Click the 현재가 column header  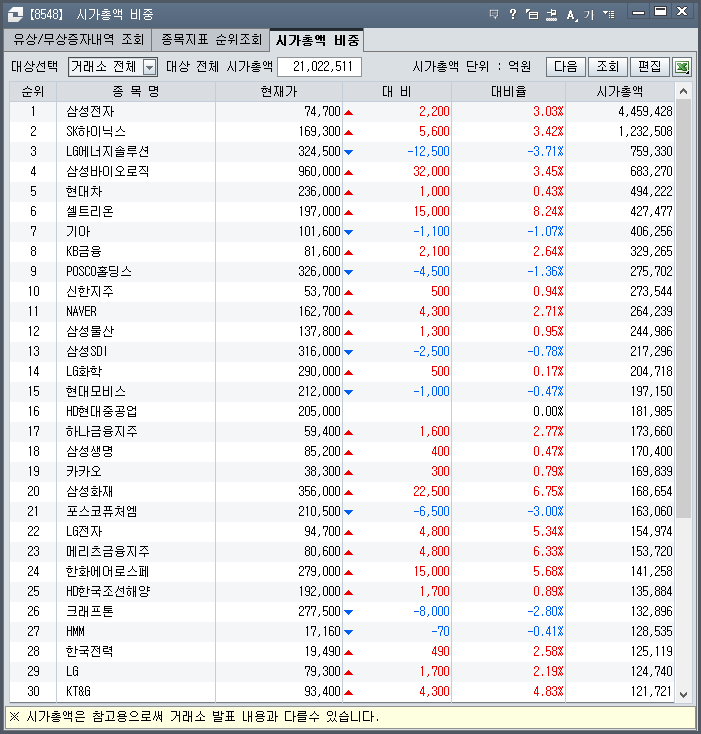(279, 91)
